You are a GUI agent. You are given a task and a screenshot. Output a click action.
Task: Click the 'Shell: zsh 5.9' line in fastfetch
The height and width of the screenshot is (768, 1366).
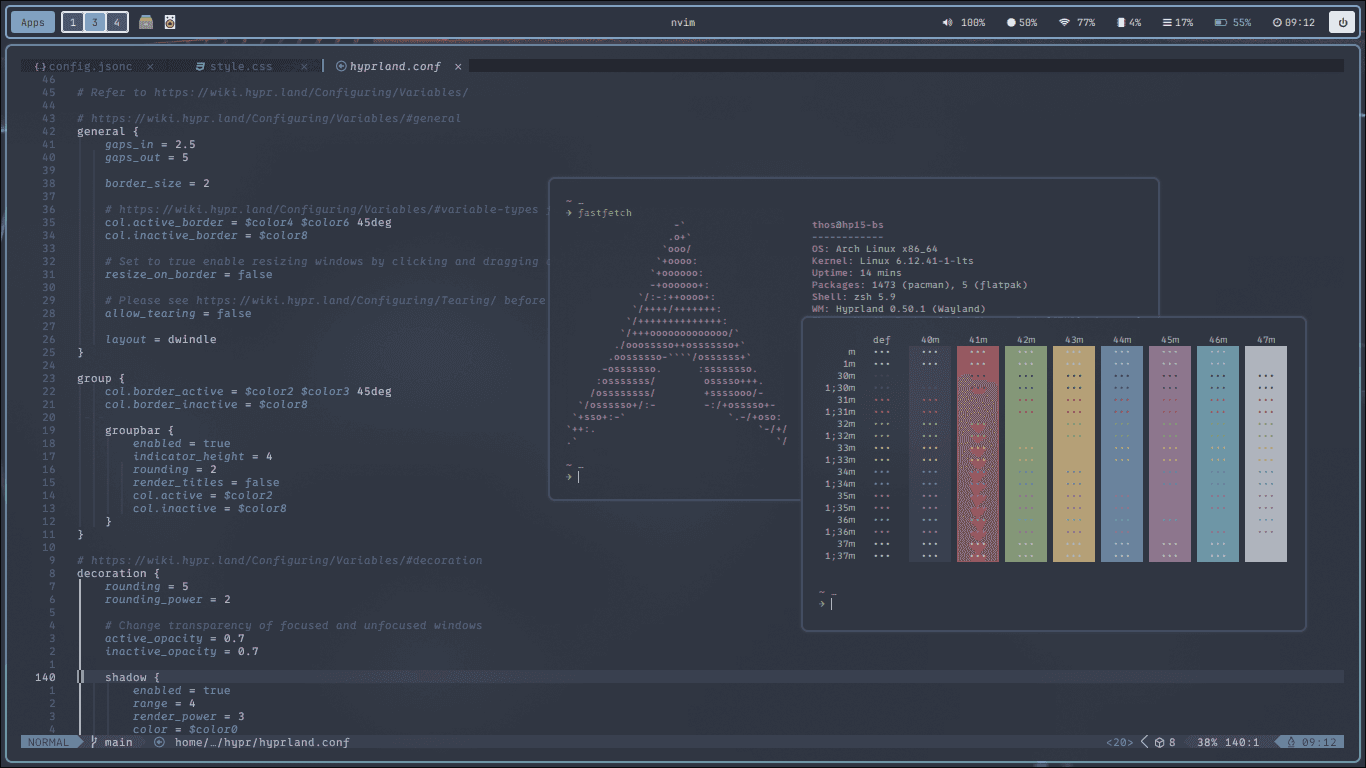coord(854,297)
